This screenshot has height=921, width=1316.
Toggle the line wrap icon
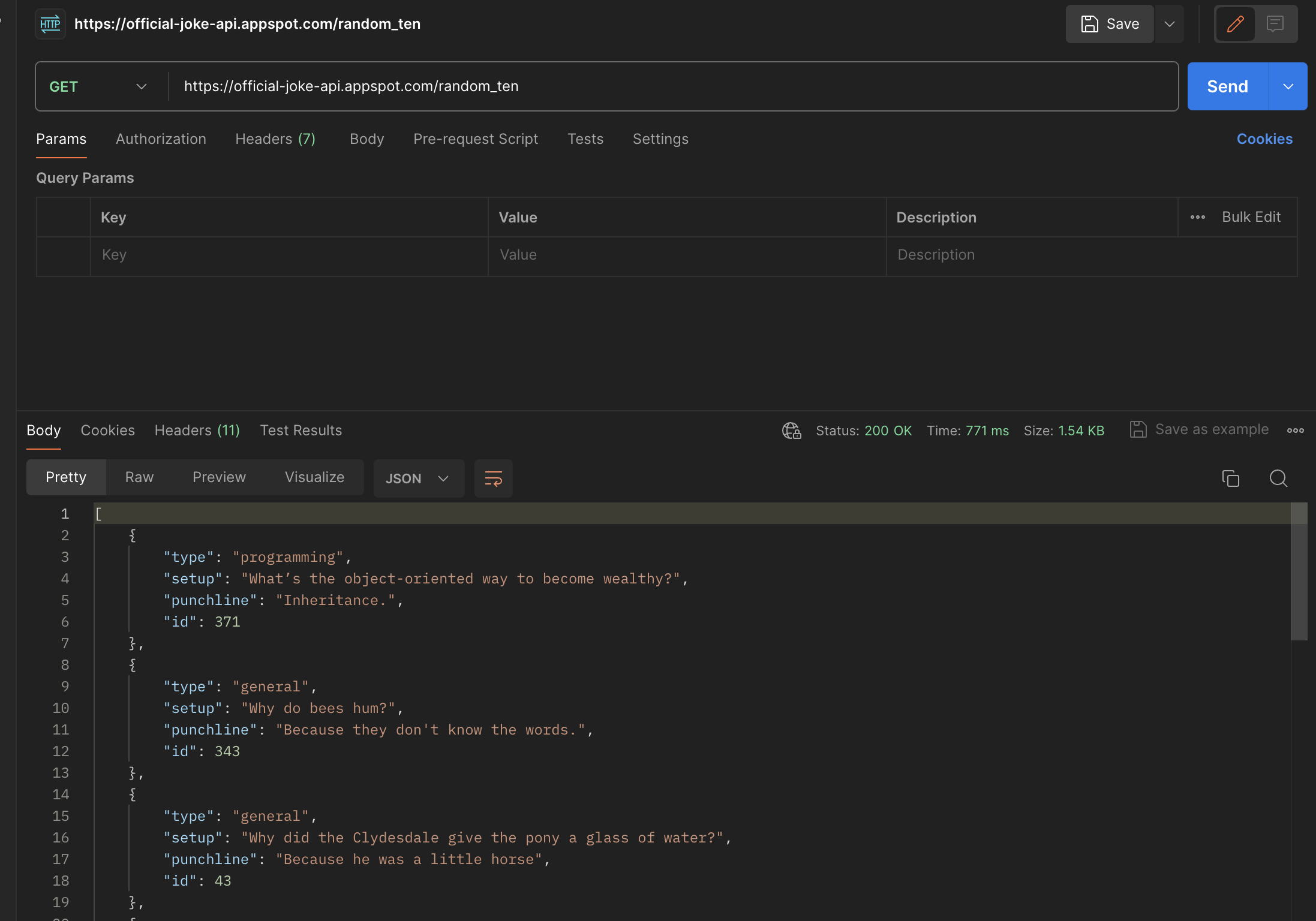(493, 478)
